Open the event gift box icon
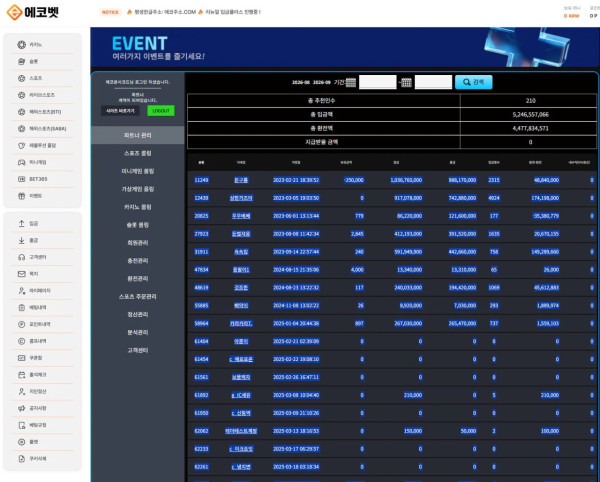Image resolution: width=600 pixels, height=482 pixels. (22, 196)
